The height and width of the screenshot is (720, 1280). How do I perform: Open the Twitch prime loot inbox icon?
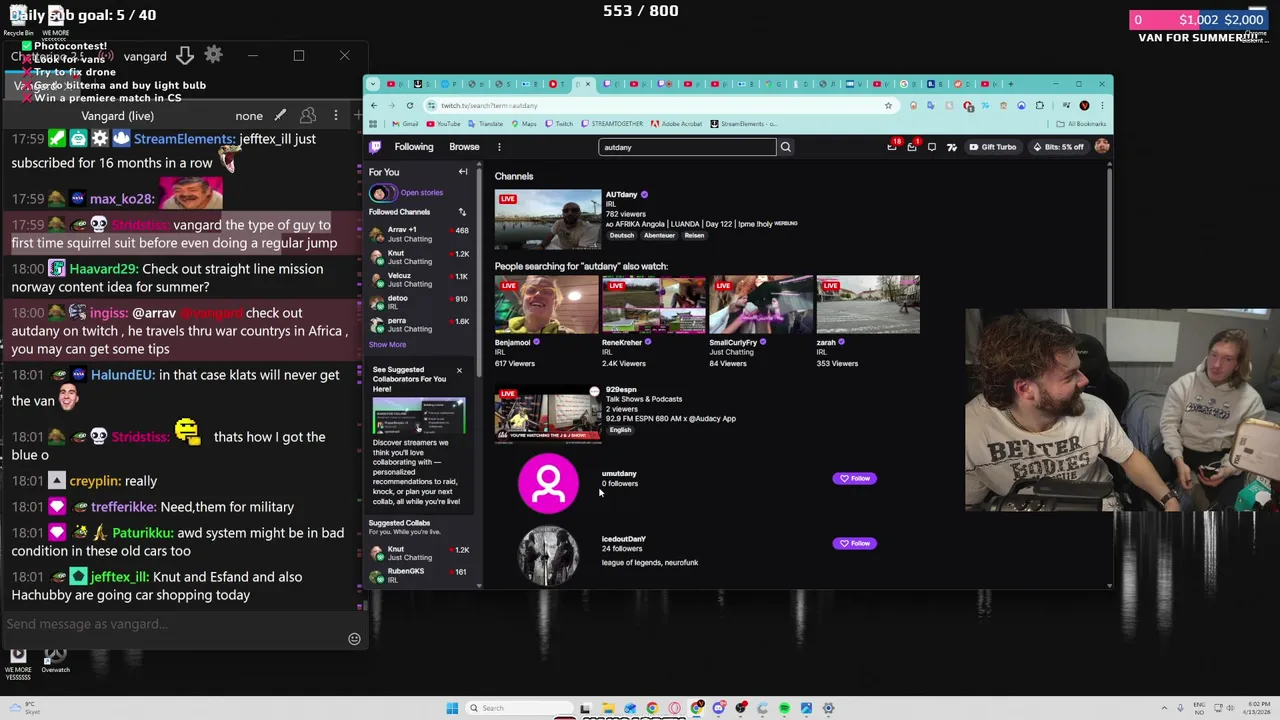[892, 147]
